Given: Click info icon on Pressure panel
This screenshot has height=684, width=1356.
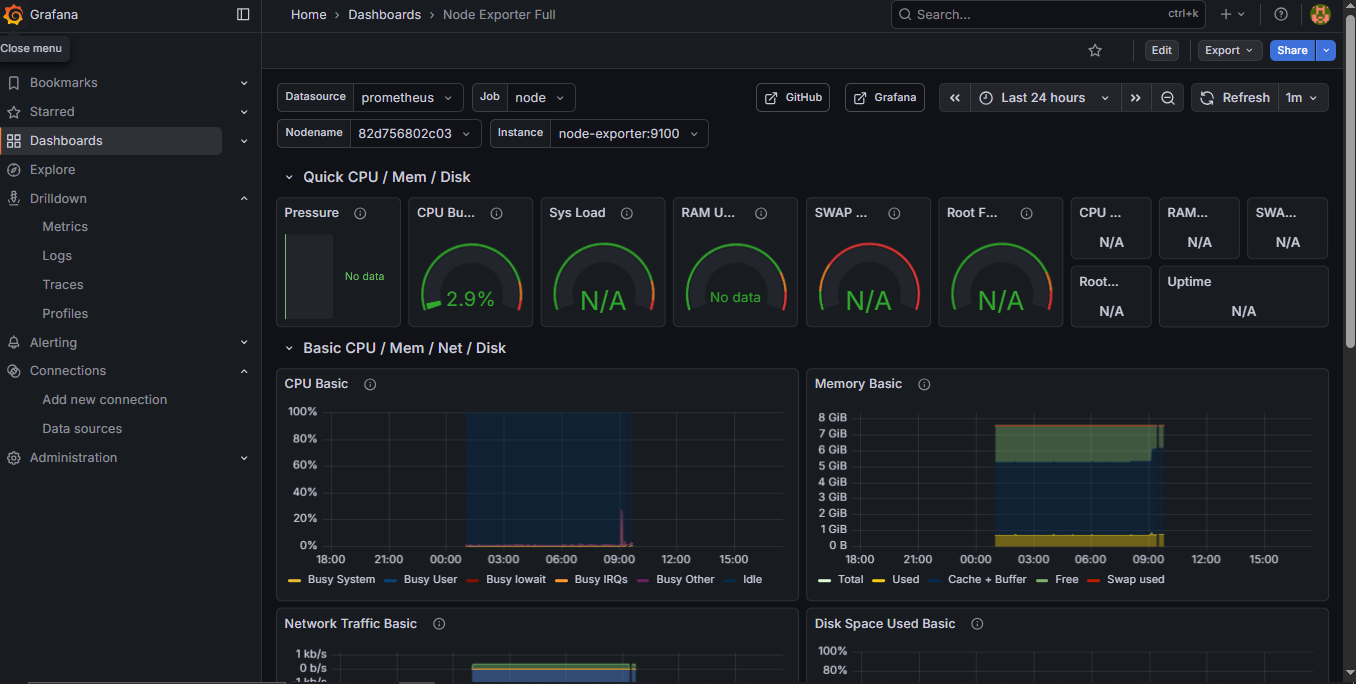Looking at the screenshot, I should [x=360, y=213].
